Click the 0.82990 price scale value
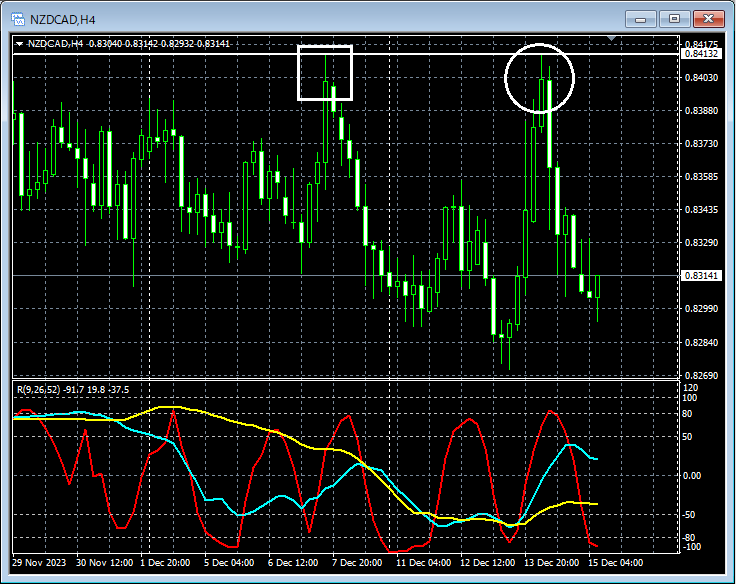737x584 pixels. click(x=701, y=308)
